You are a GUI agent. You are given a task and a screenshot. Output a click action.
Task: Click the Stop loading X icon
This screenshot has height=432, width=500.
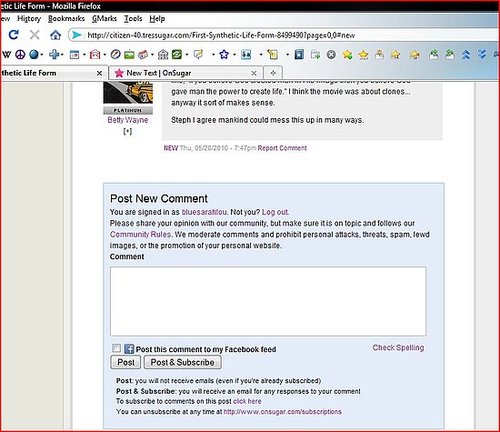(34, 34)
